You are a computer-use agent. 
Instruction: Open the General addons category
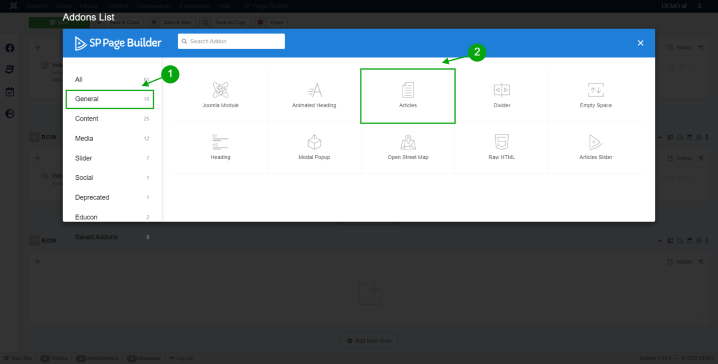point(109,99)
